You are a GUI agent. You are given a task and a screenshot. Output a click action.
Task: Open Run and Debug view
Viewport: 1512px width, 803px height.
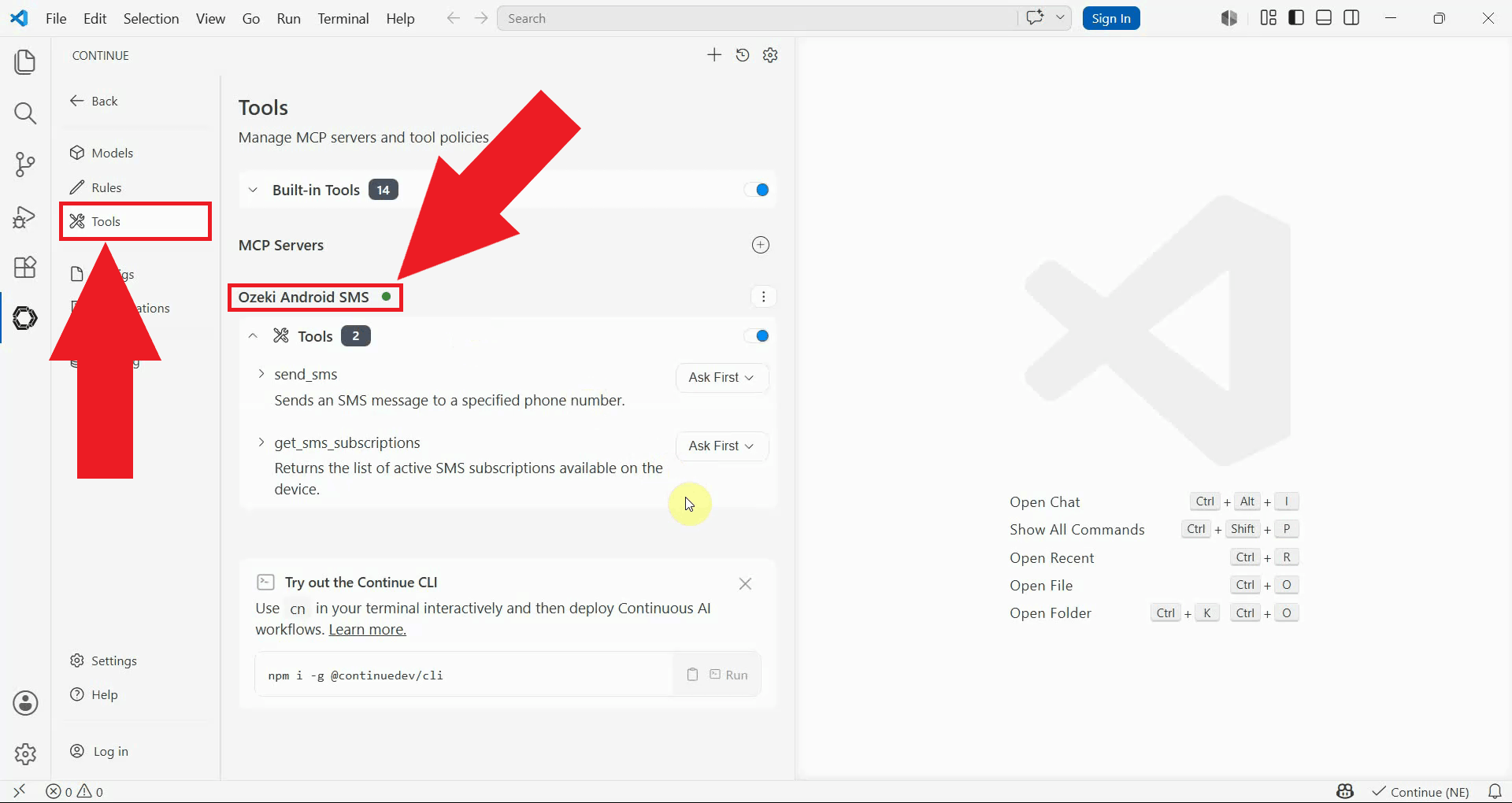25,216
